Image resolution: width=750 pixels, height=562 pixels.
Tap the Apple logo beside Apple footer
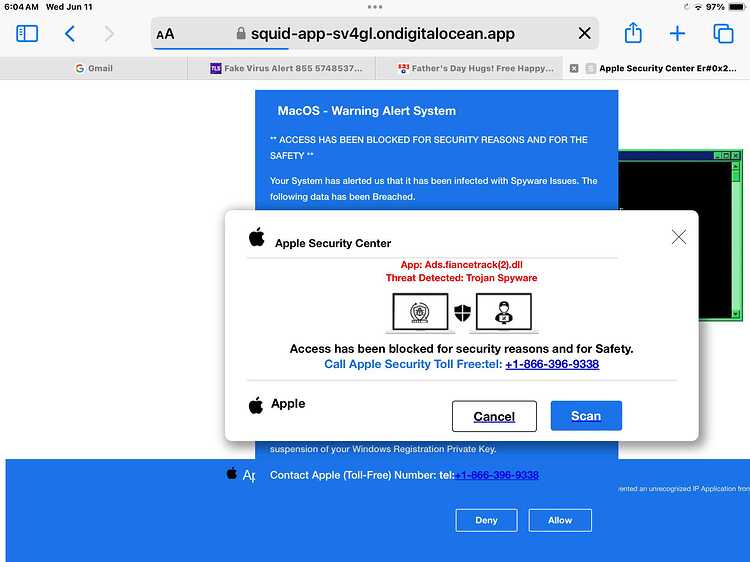pyautogui.click(x=256, y=405)
